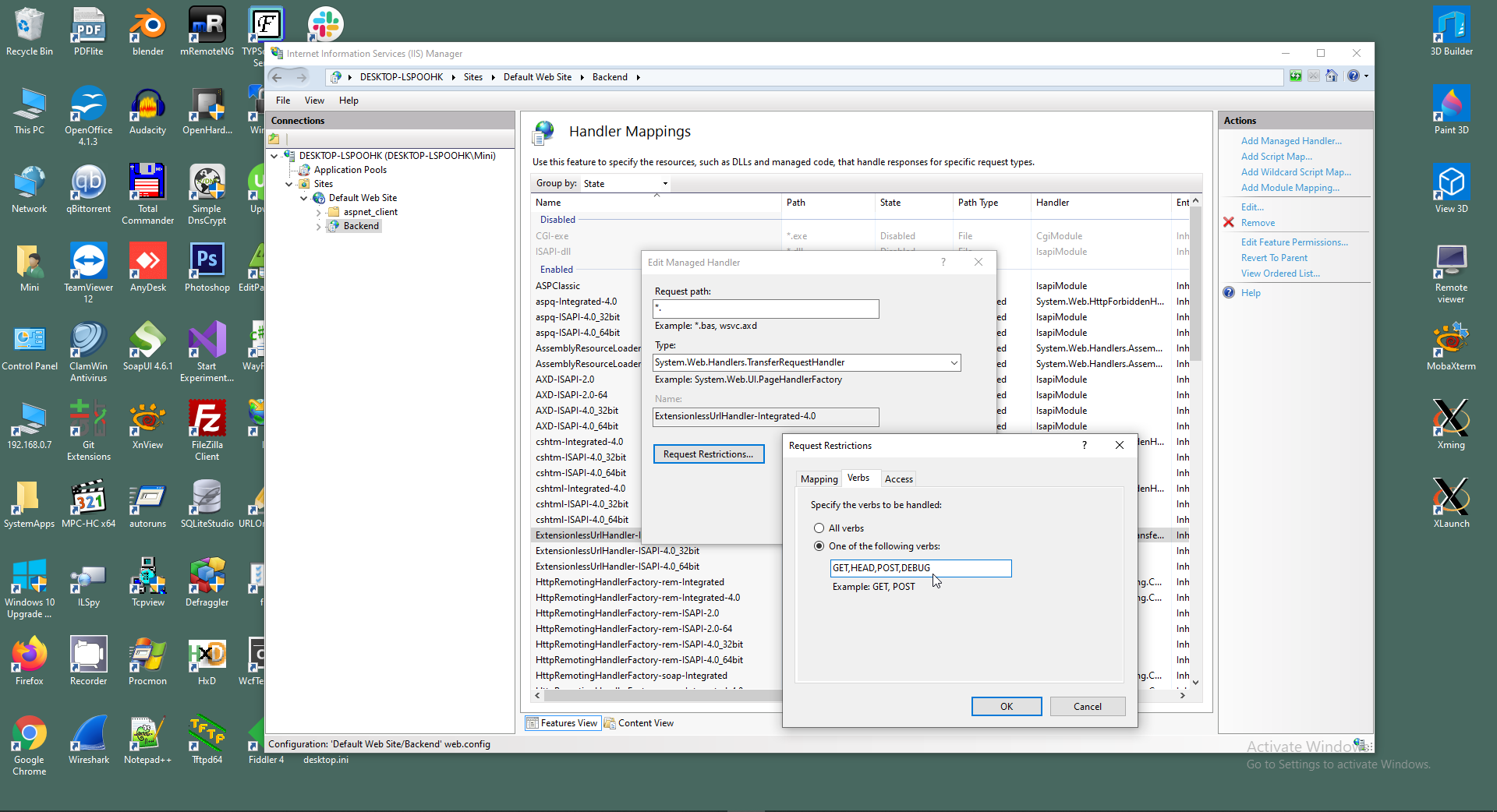This screenshot has width=1497, height=812.
Task: Open the Help menu
Action: pos(349,101)
